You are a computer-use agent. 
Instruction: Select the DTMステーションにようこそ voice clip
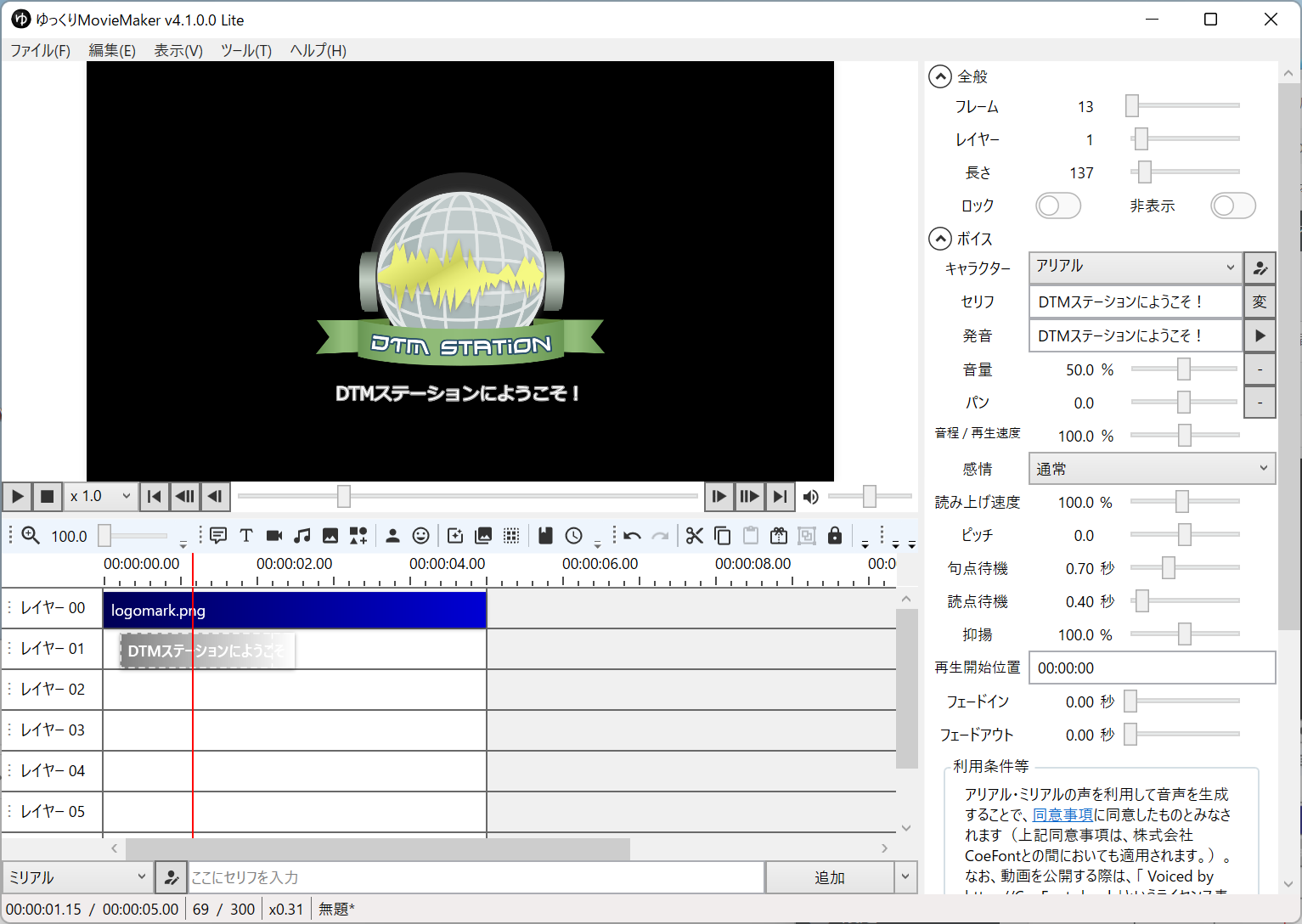(207, 651)
